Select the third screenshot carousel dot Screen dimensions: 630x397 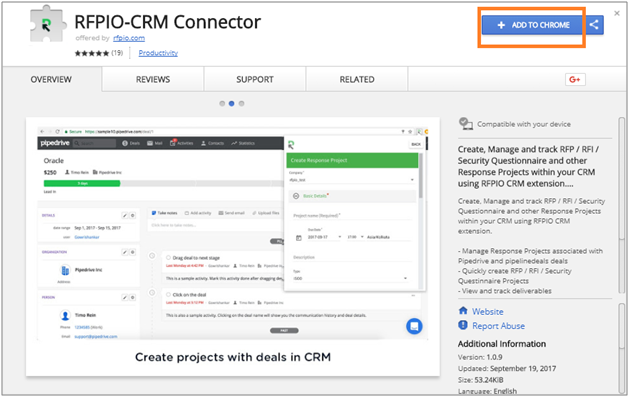241,104
